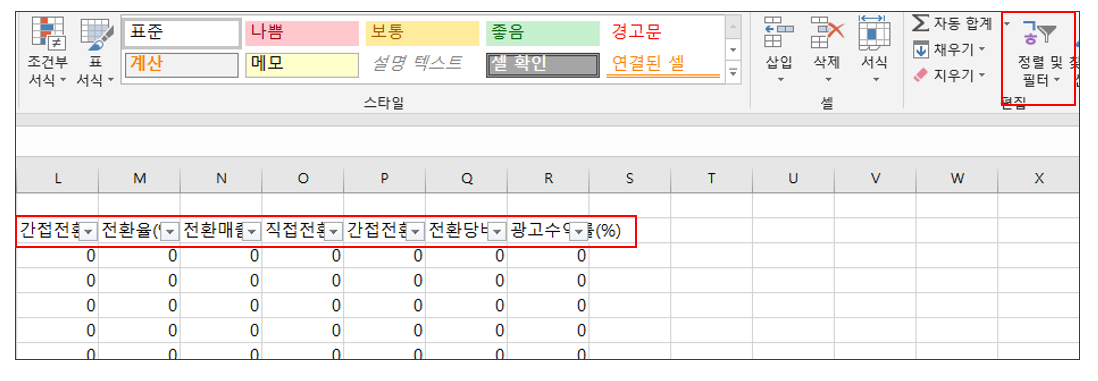Open filter dropdown for 직접전환 column O
The height and width of the screenshot is (381, 1098).
335,232
